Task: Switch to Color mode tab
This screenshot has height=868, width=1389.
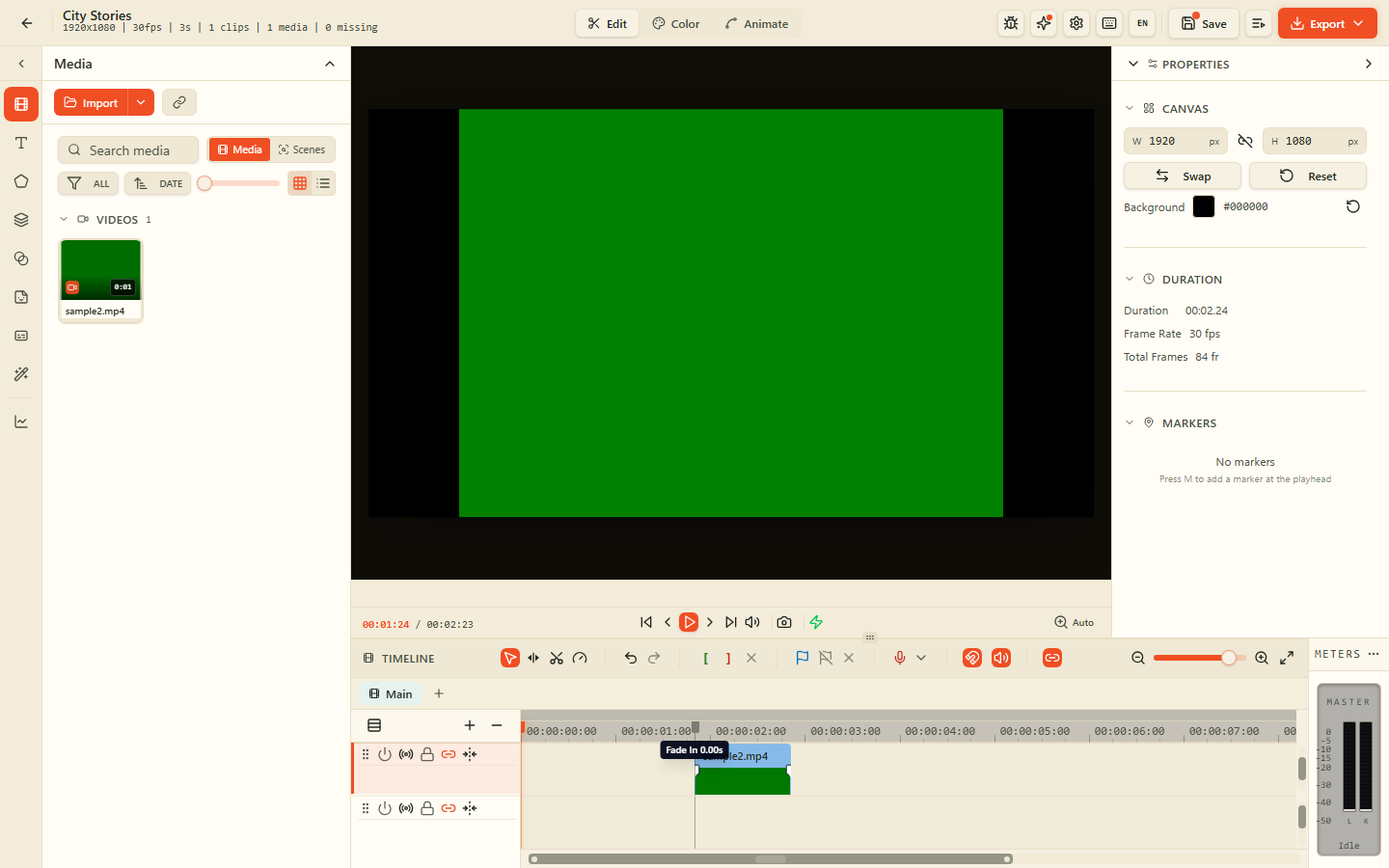Action: [x=676, y=23]
